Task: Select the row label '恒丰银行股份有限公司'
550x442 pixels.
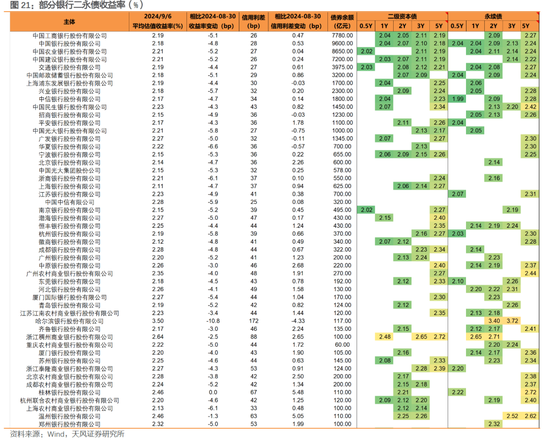Action: click(69, 226)
